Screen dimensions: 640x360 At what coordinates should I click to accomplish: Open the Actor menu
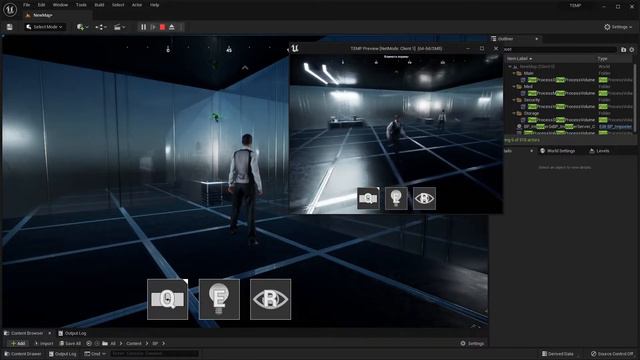[137, 5]
